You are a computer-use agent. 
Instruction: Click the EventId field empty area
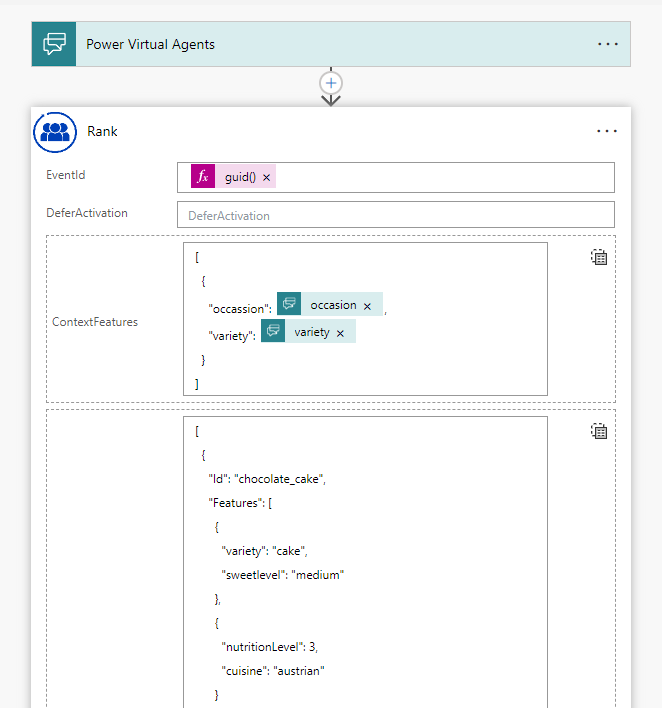(440, 177)
